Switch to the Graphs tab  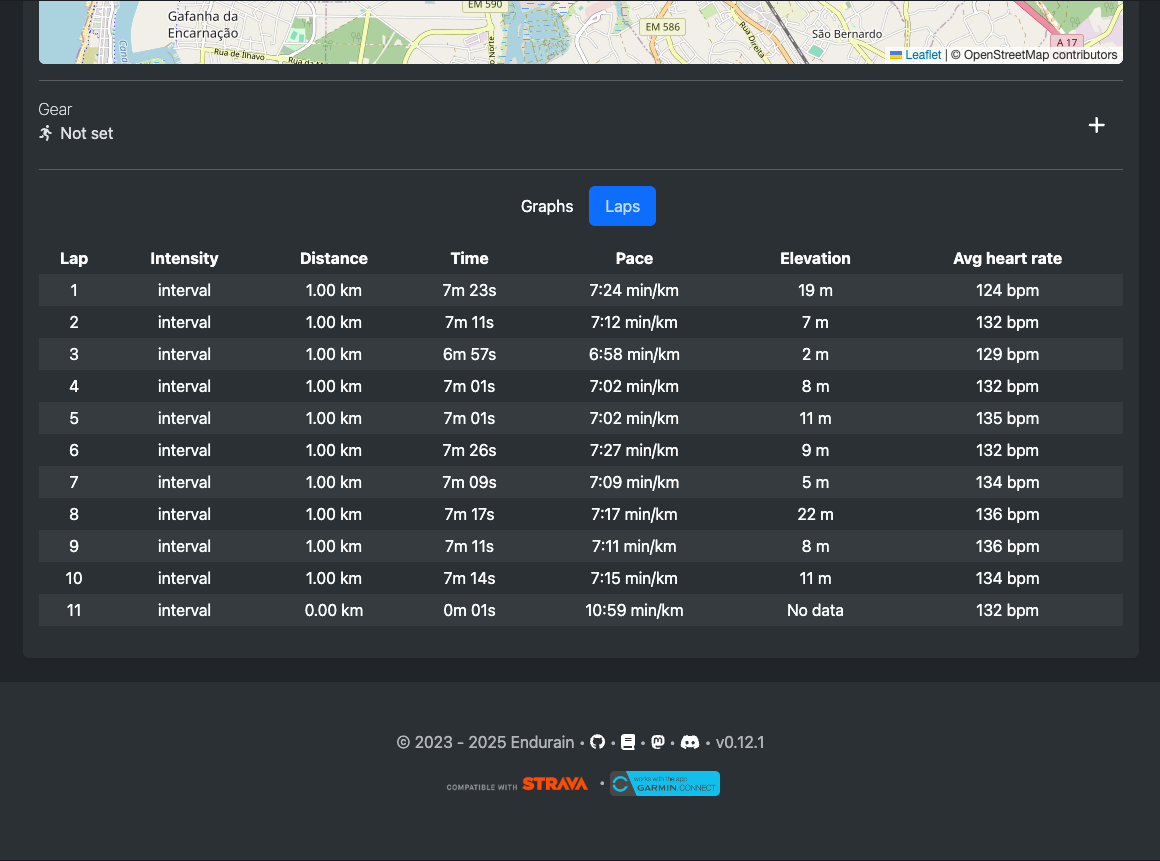(x=547, y=206)
